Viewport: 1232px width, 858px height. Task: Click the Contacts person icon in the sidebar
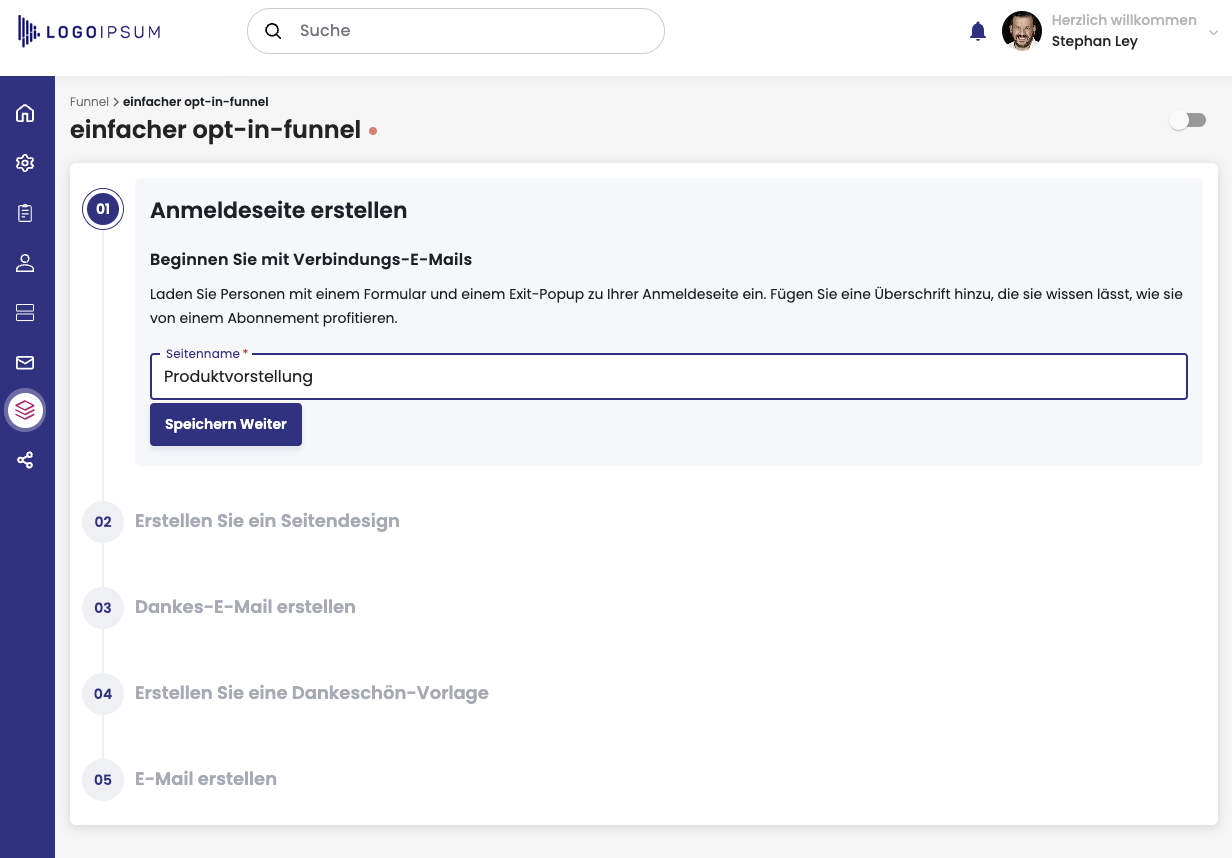tap(25, 262)
